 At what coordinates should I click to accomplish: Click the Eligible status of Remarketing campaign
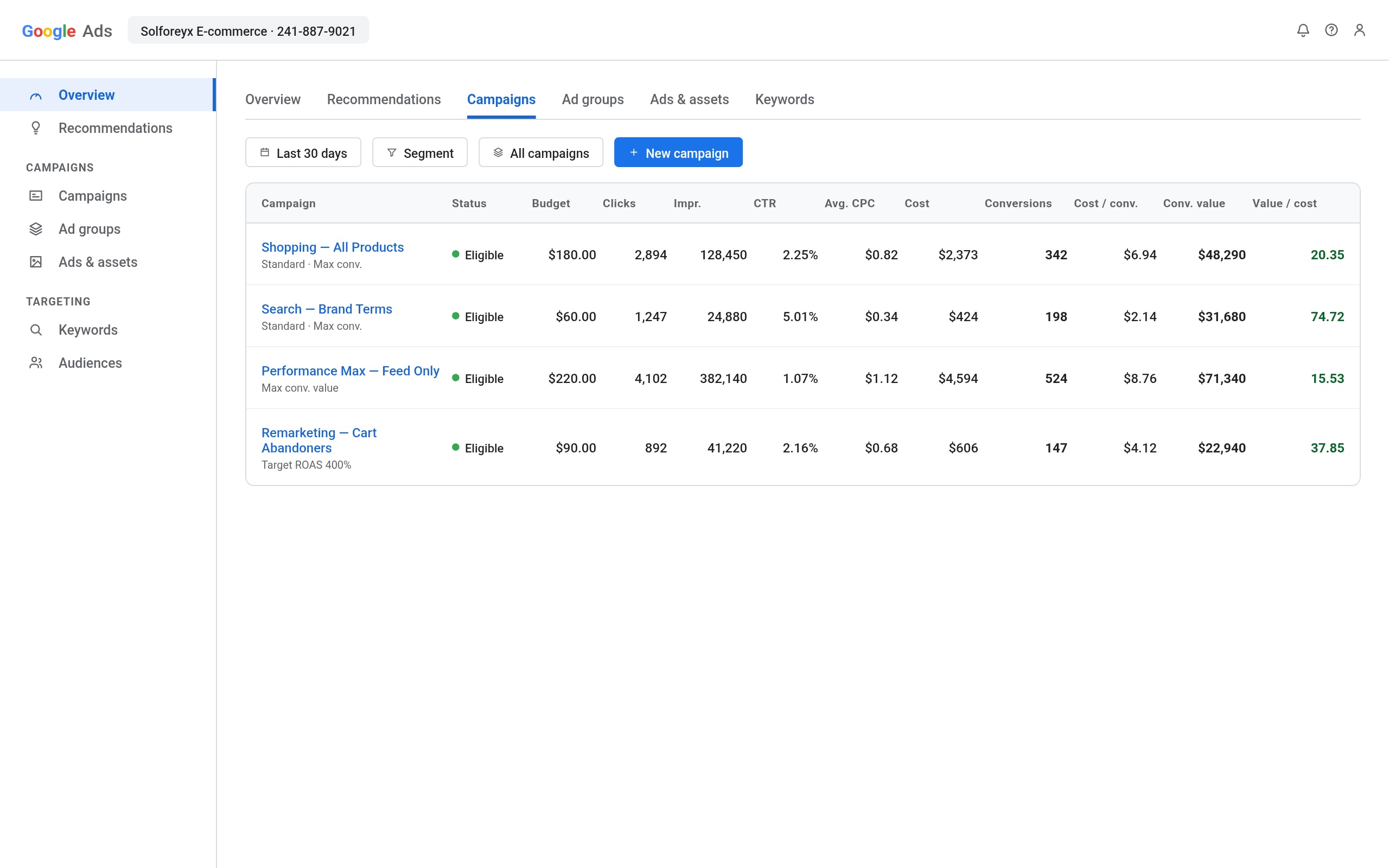(477, 448)
